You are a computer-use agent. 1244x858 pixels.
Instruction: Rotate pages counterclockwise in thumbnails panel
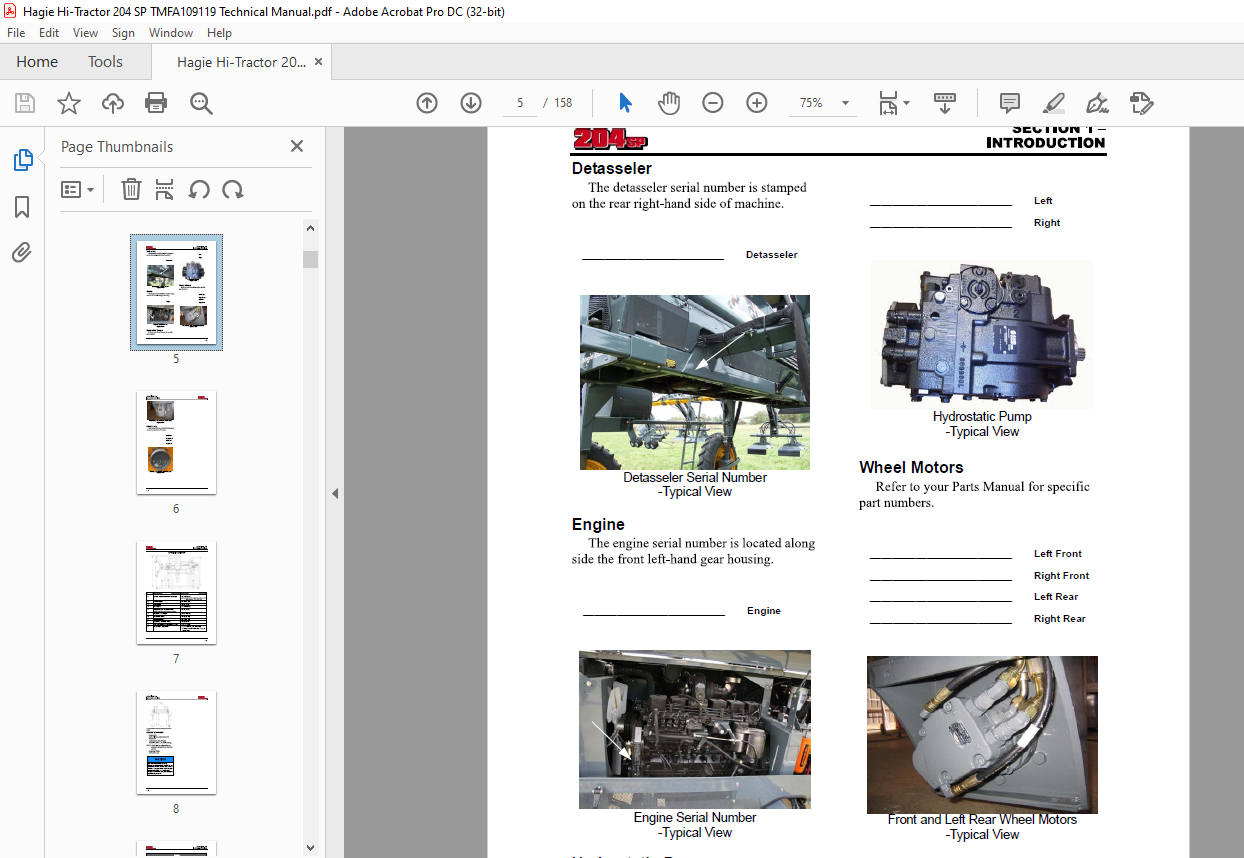(199, 189)
